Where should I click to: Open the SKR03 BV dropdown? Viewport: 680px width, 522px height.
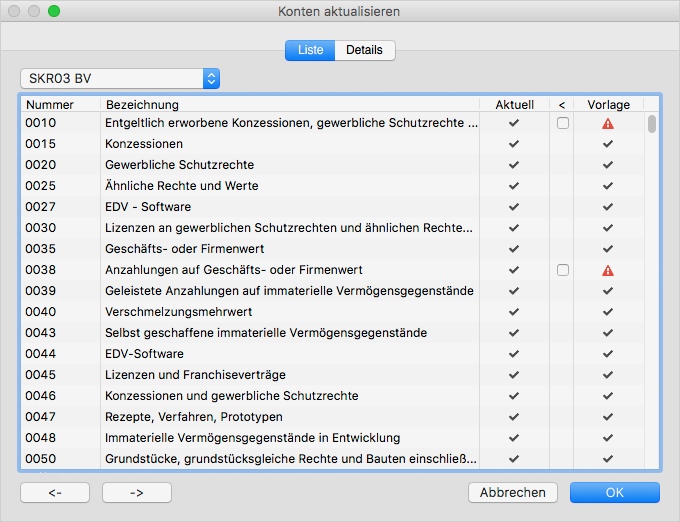pyautogui.click(x=120, y=78)
